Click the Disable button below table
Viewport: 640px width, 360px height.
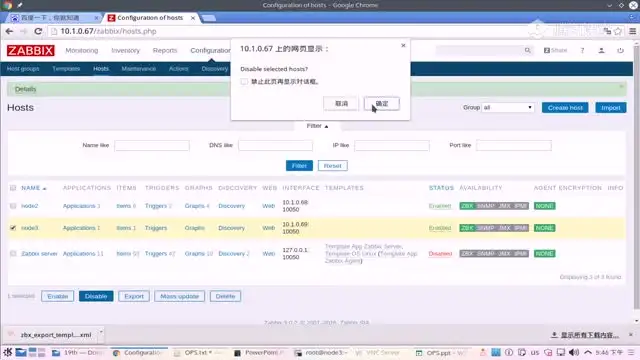pos(96,296)
